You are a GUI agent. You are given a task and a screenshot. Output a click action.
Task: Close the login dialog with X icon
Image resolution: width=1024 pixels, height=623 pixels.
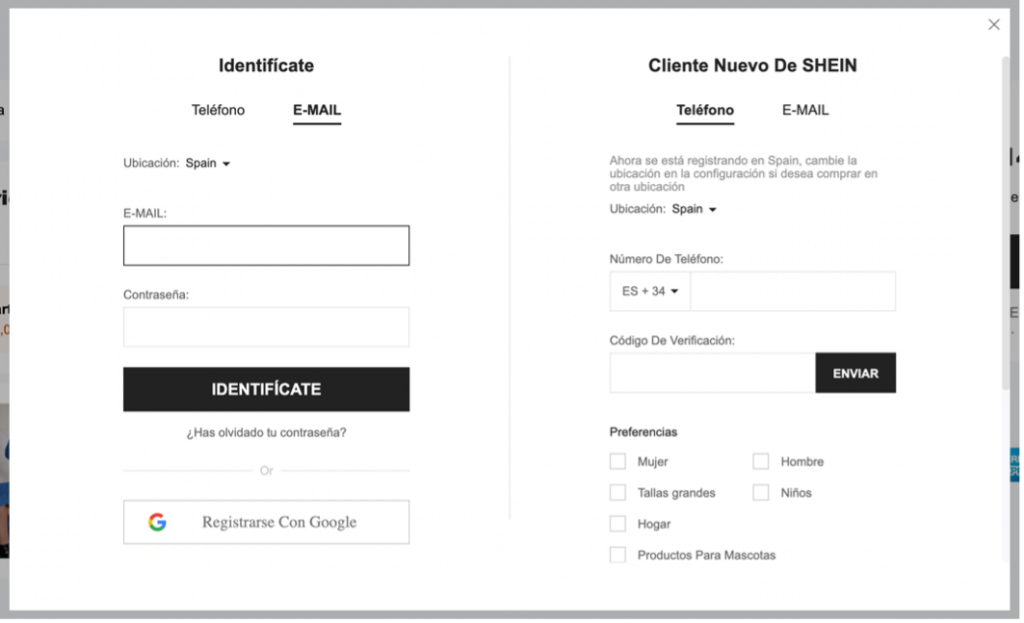(x=993, y=25)
